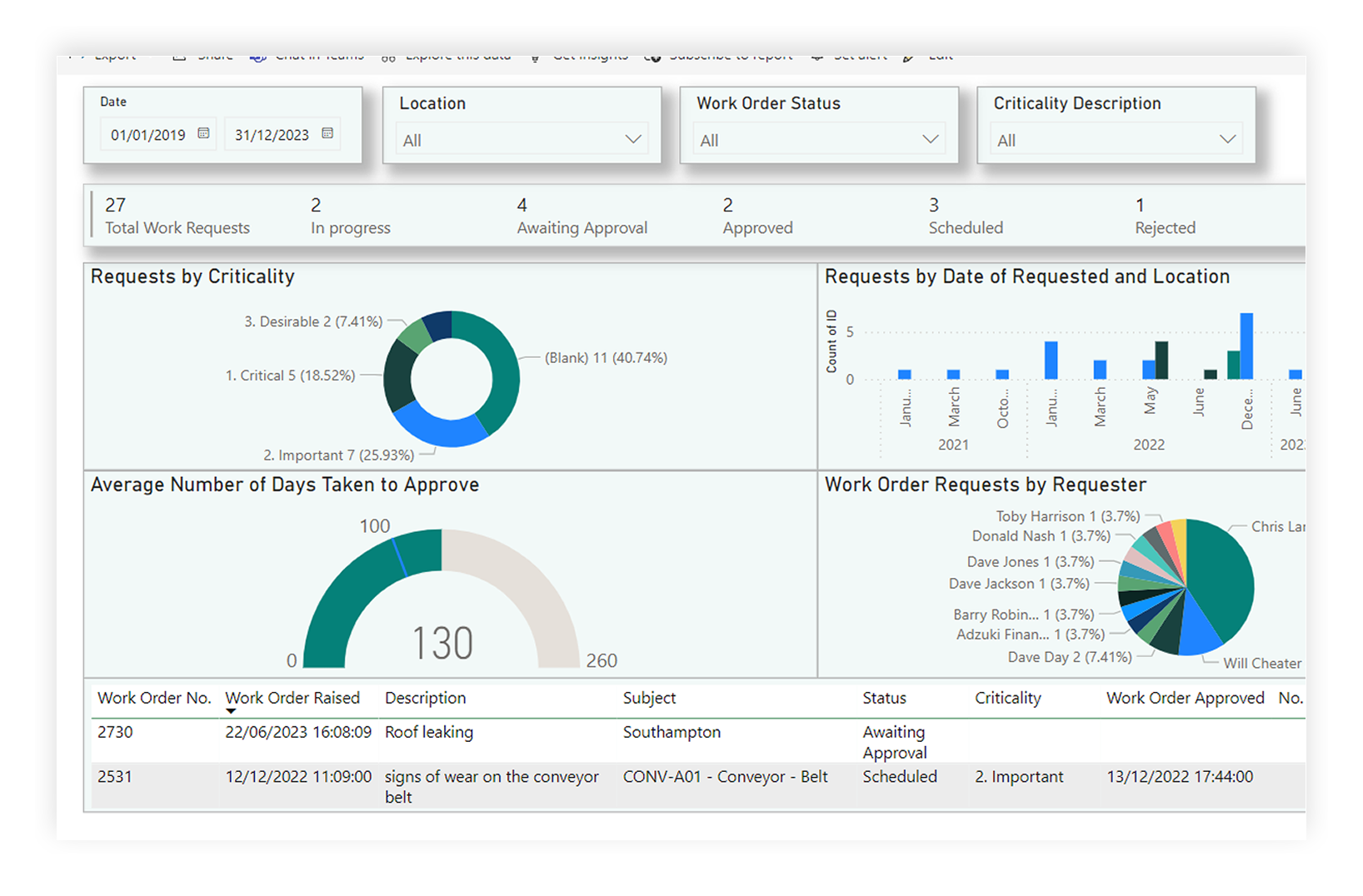
Task: Select the work order 2531 row
Action: (115, 777)
